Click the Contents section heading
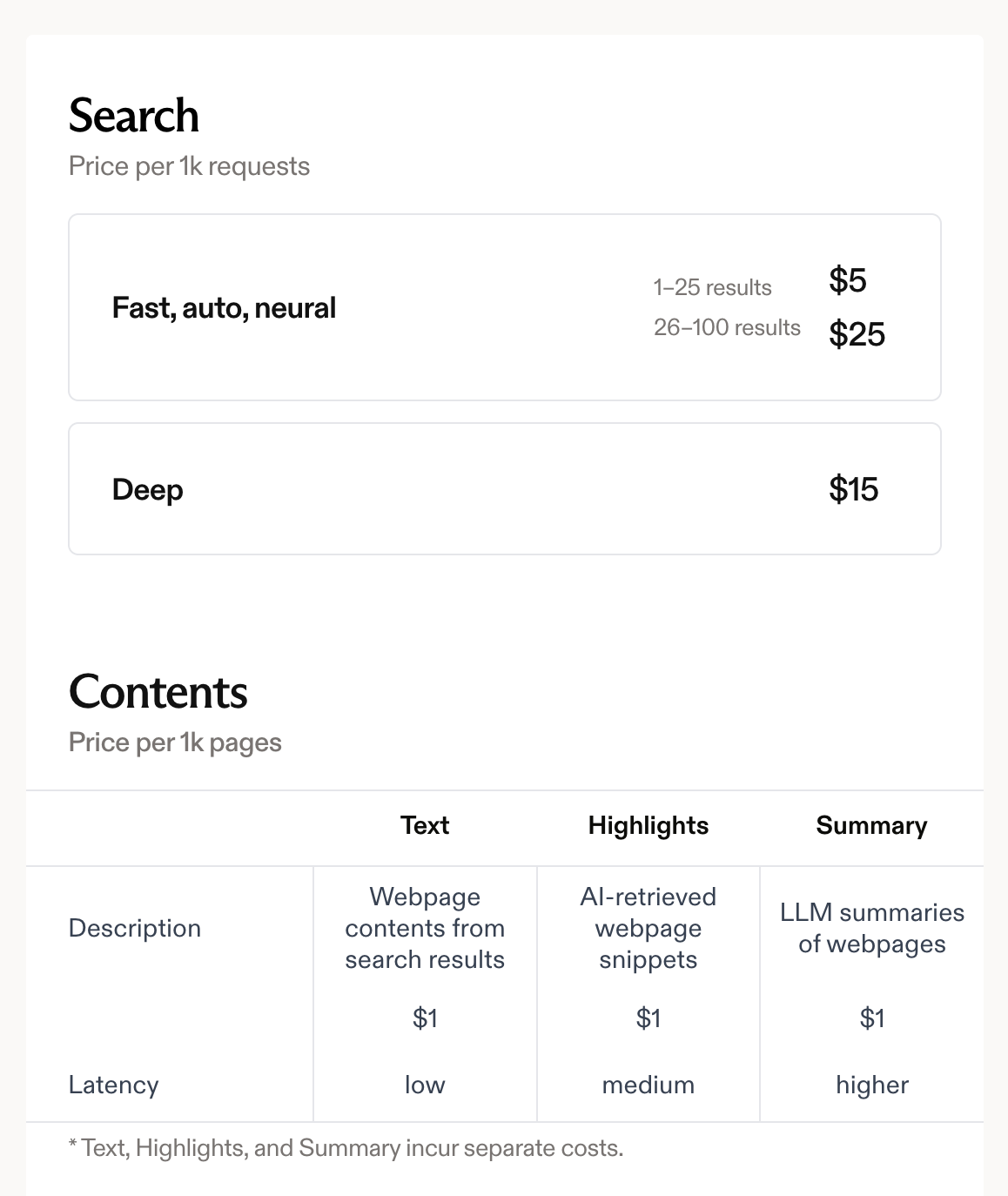The height and width of the screenshot is (1196, 1008). click(158, 692)
